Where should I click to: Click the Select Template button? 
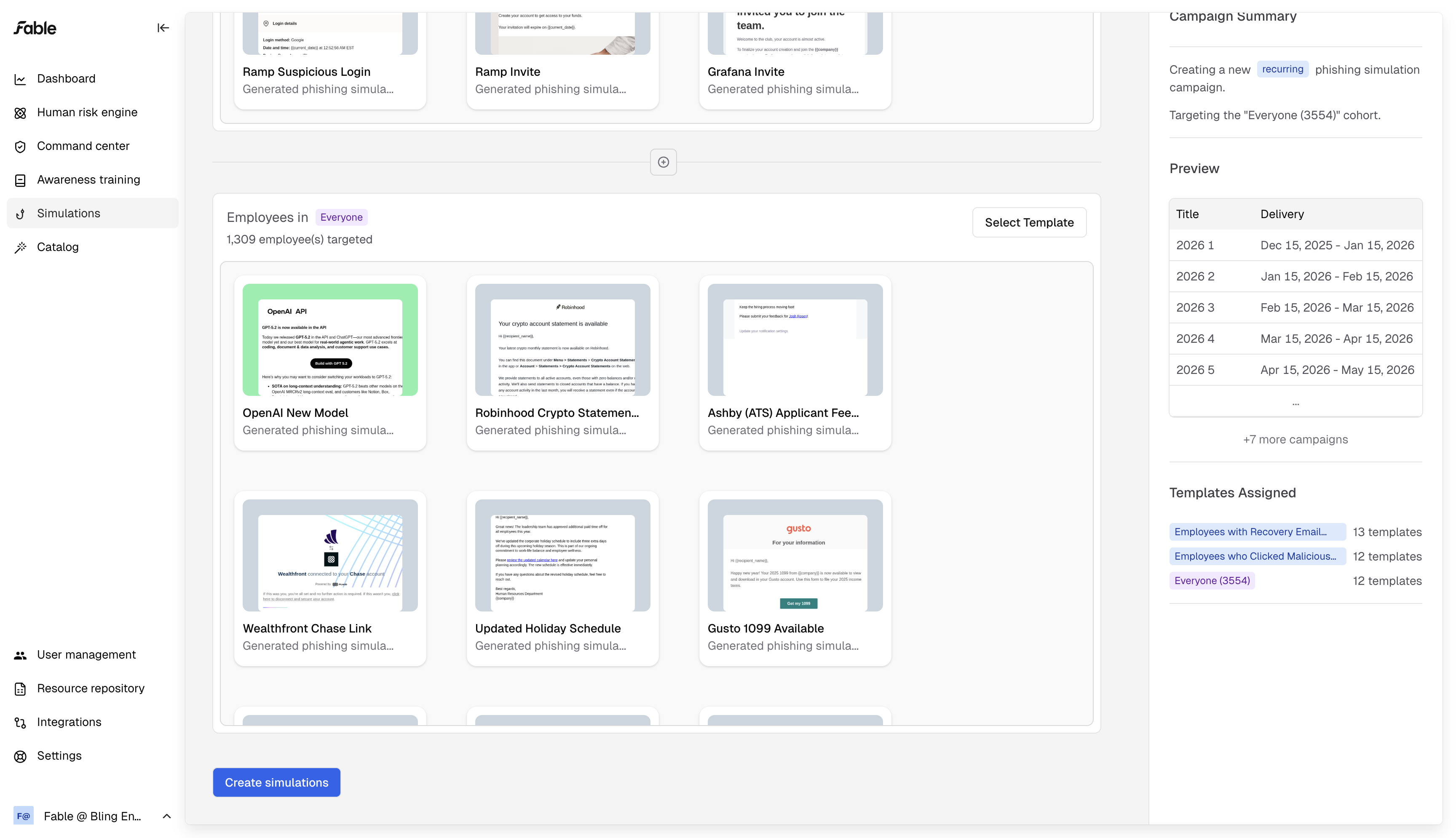tap(1029, 223)
